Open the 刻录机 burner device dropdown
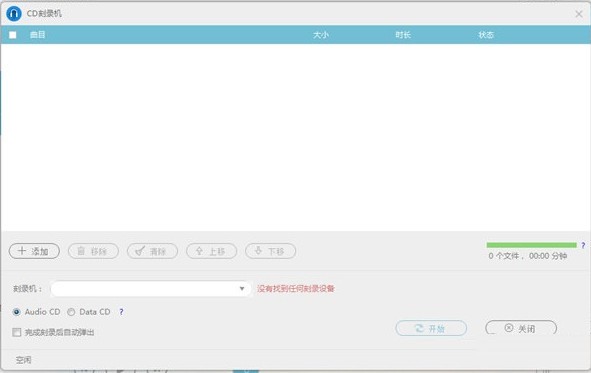 pyautogui.click(x=151, y=289)
